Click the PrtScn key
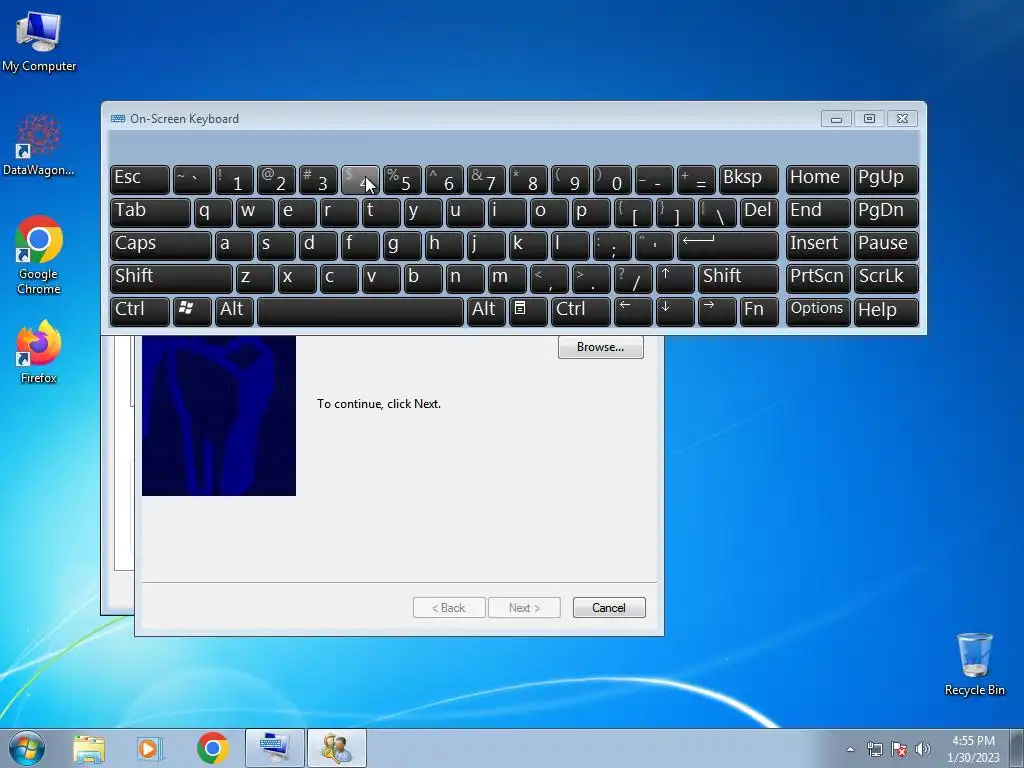 click(818, 278)
